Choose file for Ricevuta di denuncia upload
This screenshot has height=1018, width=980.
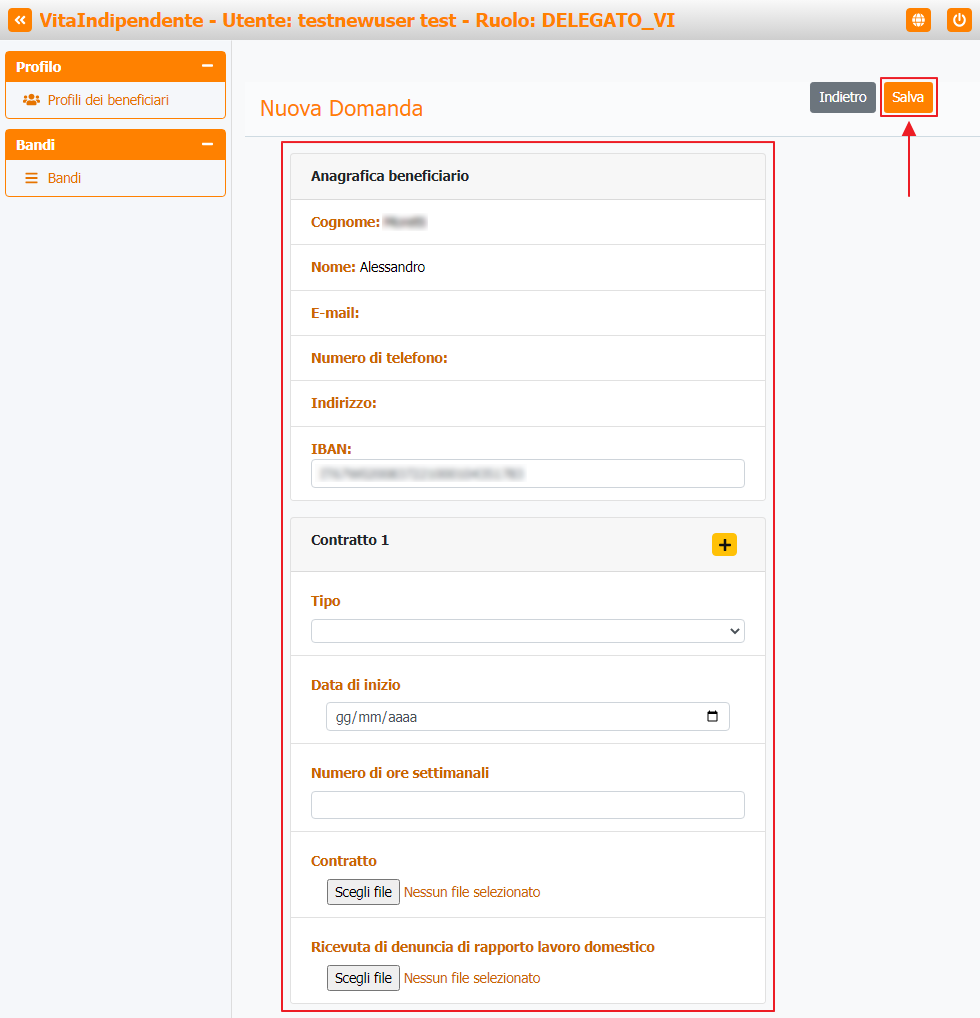363,978
